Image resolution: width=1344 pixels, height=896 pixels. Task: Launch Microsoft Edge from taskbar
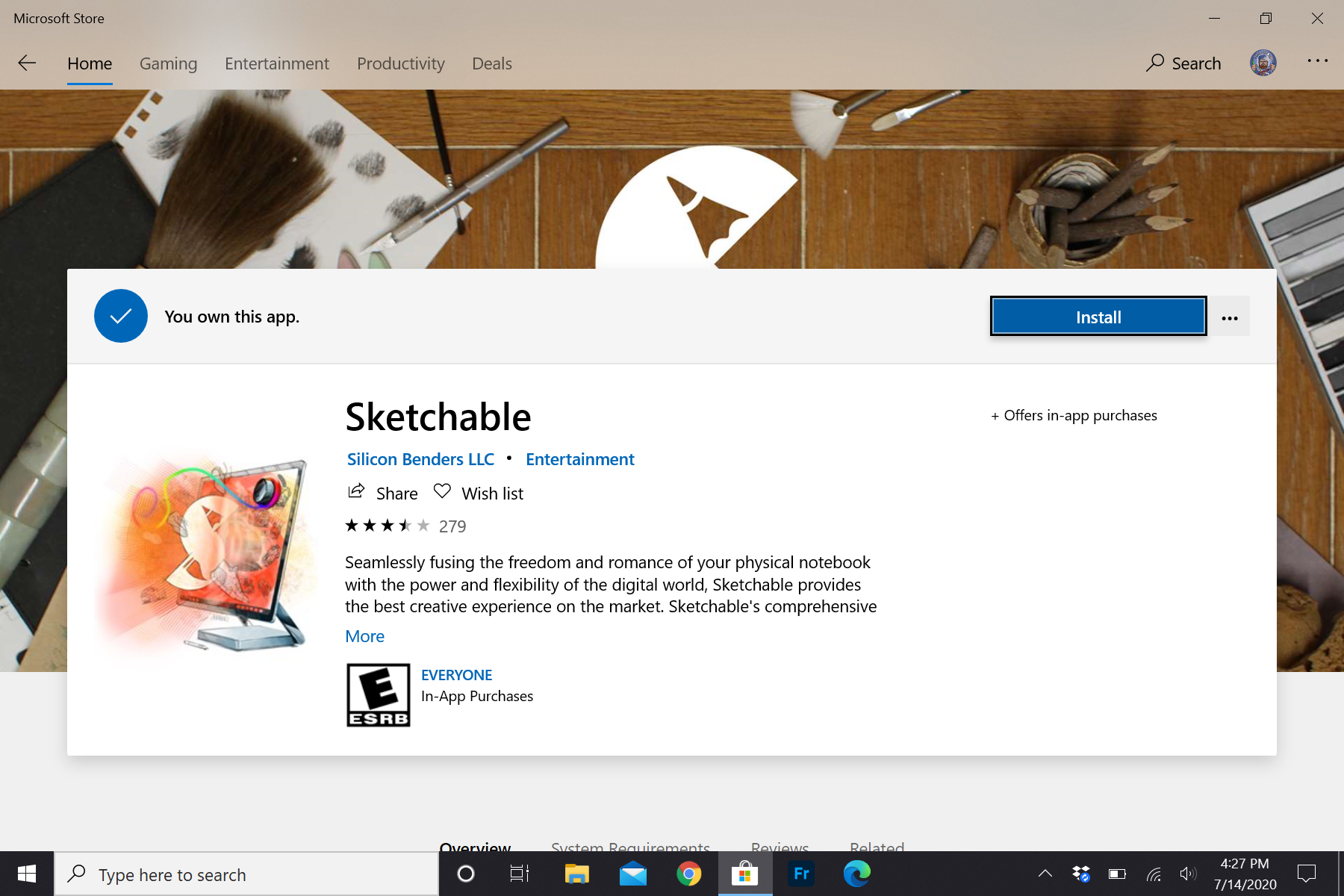pos(857,874)
